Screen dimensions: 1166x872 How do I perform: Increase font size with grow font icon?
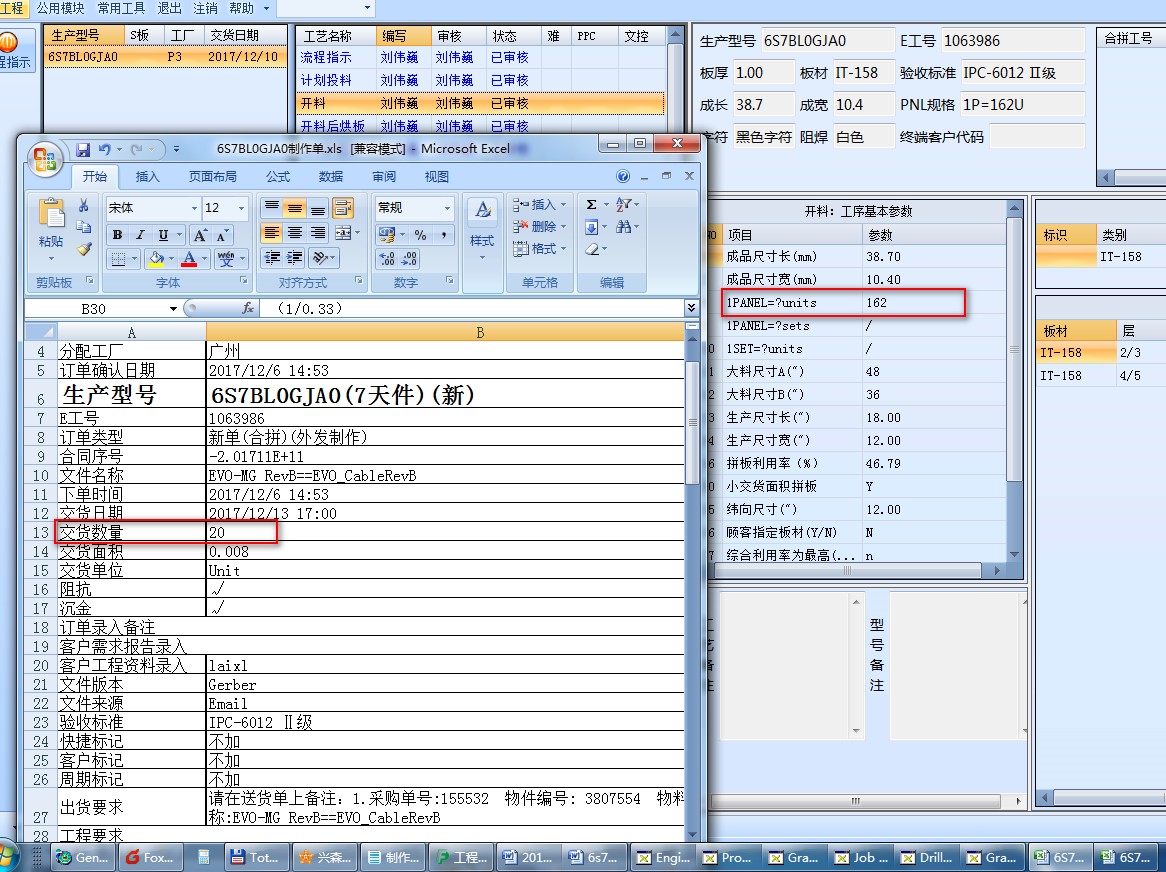(199, 235)
